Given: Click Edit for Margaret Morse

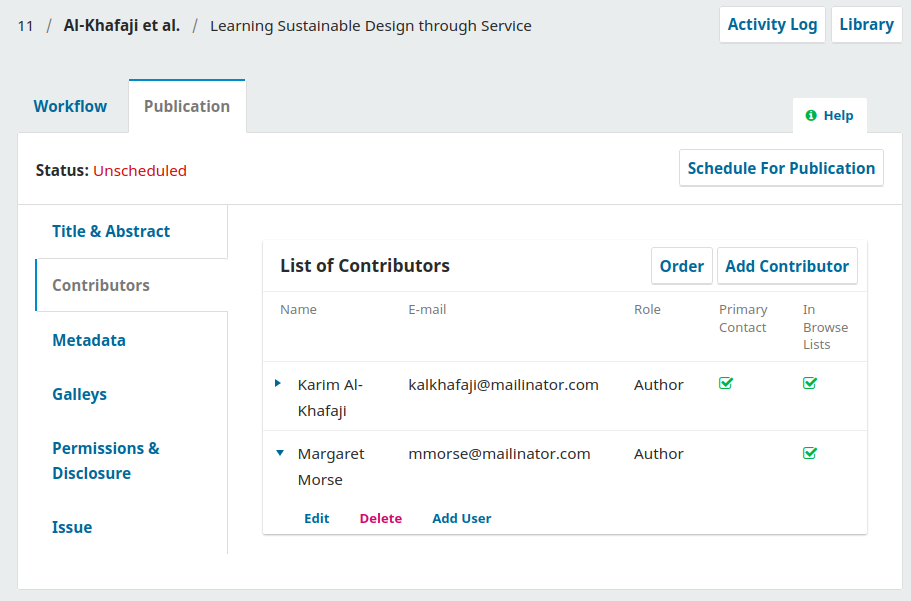Looking at the screenshot, I should point(317,518).
